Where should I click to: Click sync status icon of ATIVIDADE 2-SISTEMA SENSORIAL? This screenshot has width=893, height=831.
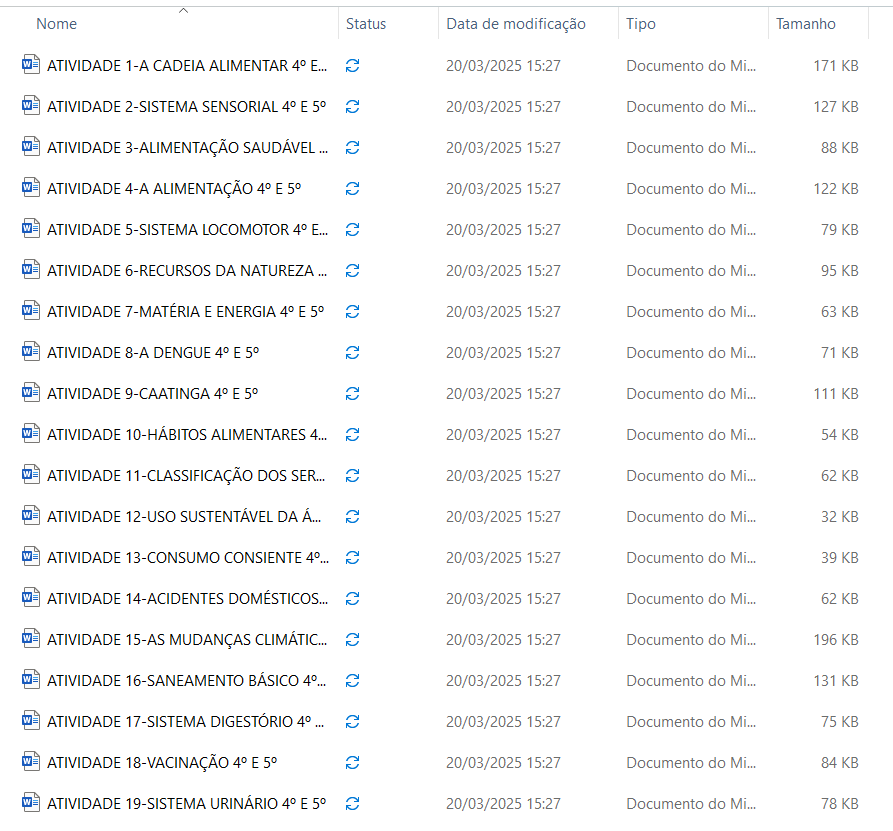353,107
